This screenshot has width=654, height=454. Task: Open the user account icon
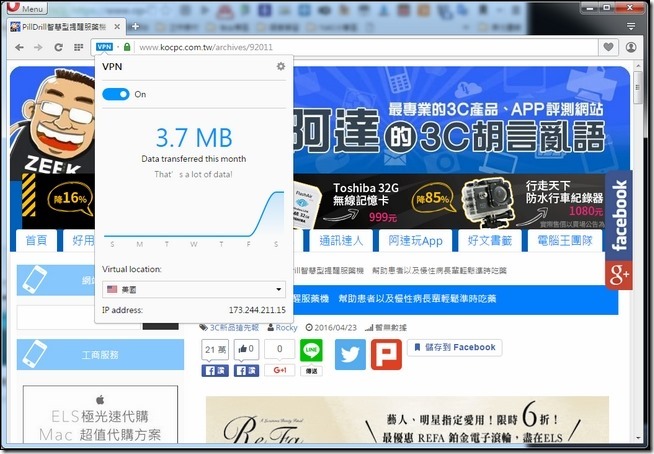[x=631, y=47]
